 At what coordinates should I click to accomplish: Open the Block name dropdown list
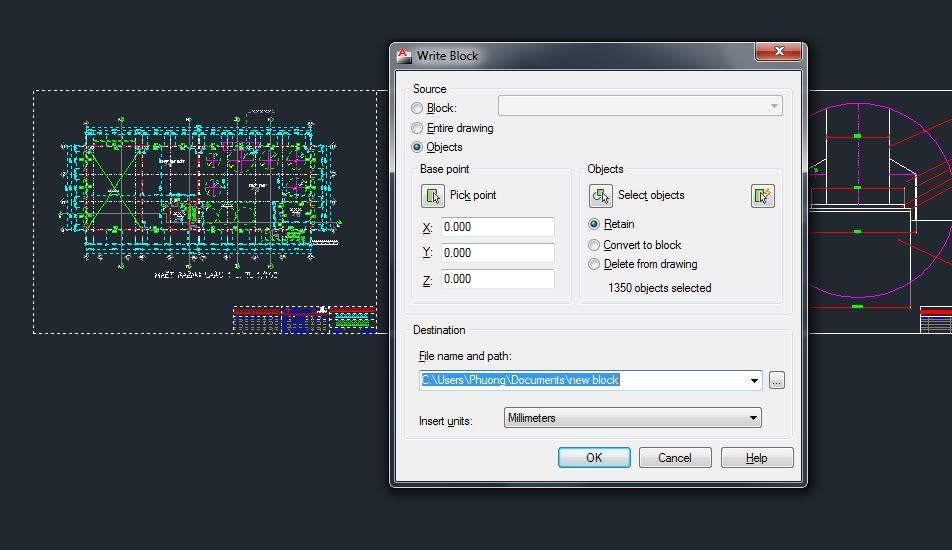coord(640,106)
